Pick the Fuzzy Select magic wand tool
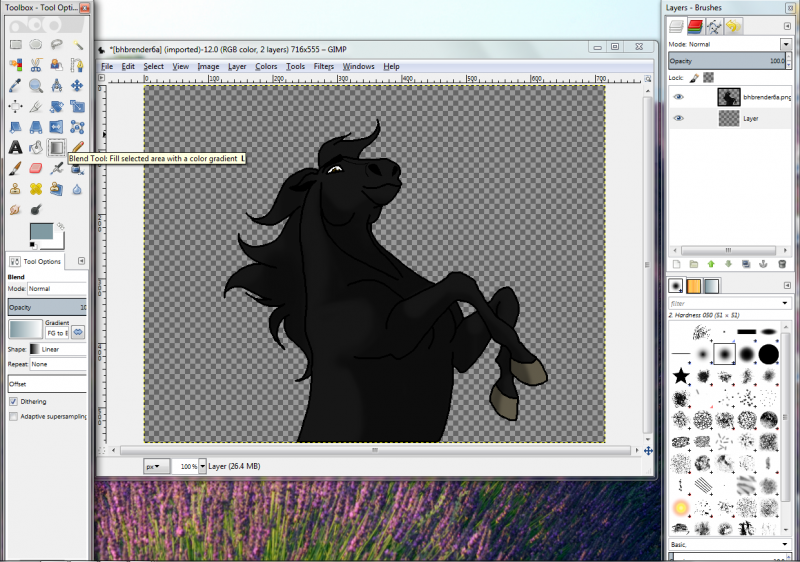 tap(78, 44)
